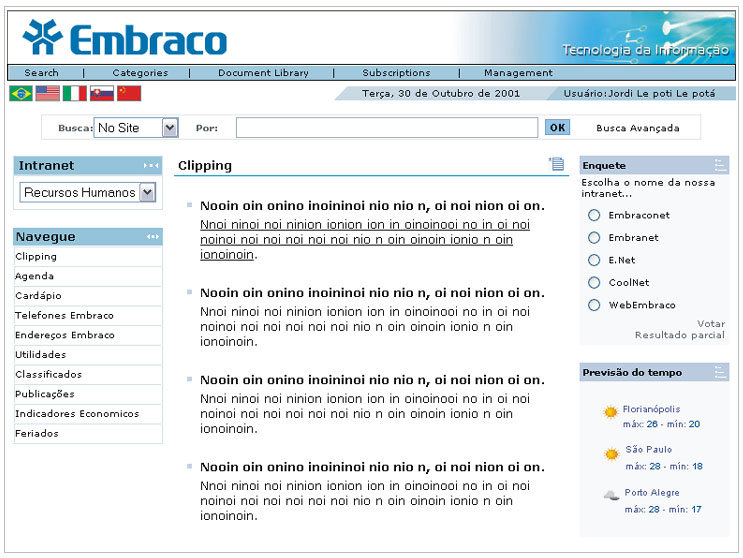Image resolution: width=743 pixels, height=558 pixels.
Task: Open the Document Library menu
Action: (263, 73)
